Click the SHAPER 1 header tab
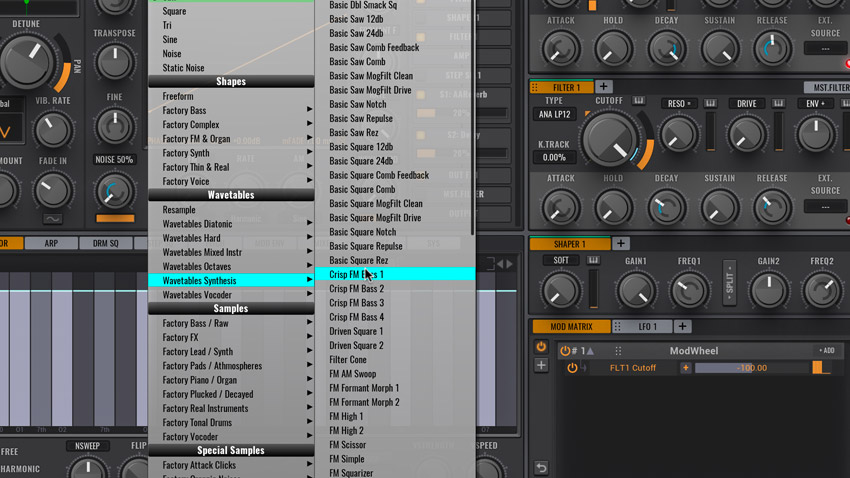The height and width of the screenshot is (478, 850). tap(570, 244)
